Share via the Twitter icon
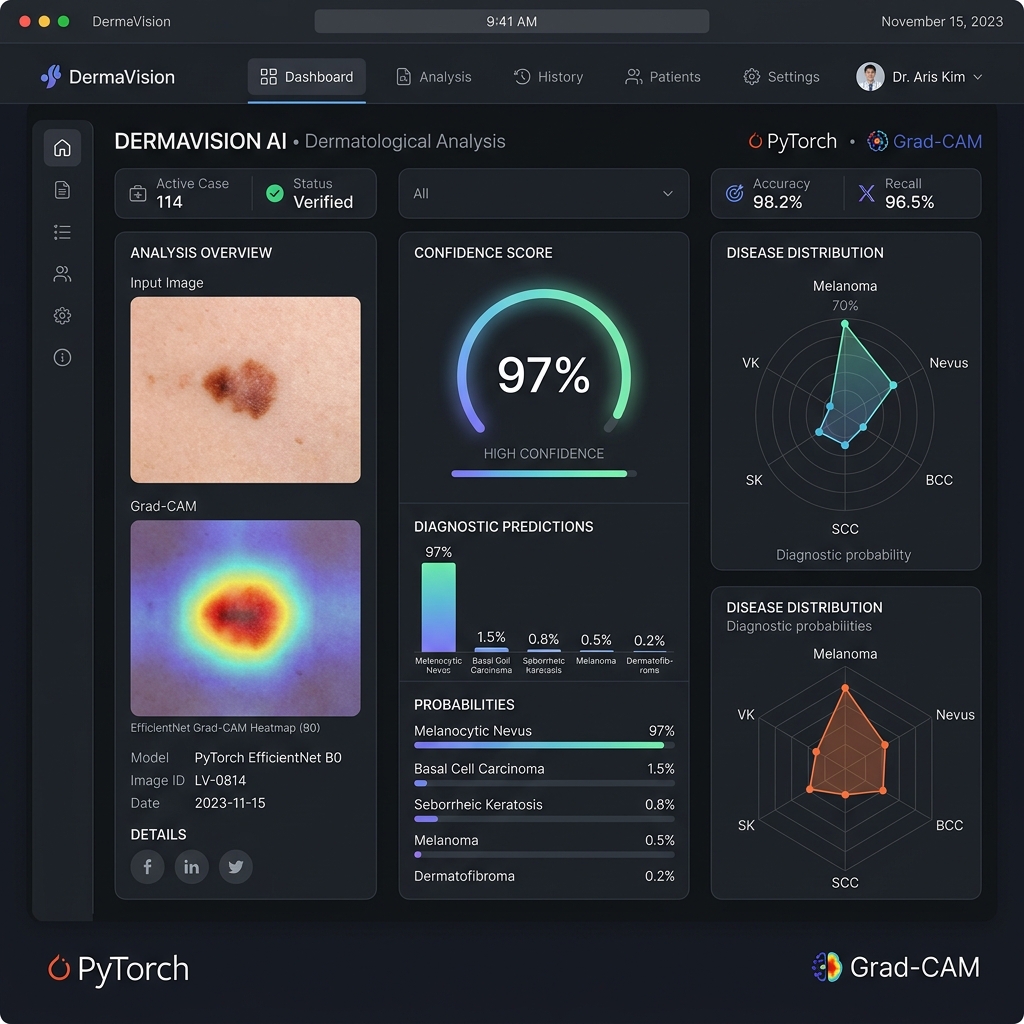Image resolution: width=1024 pixels, height=1024 pixels. 236,867
